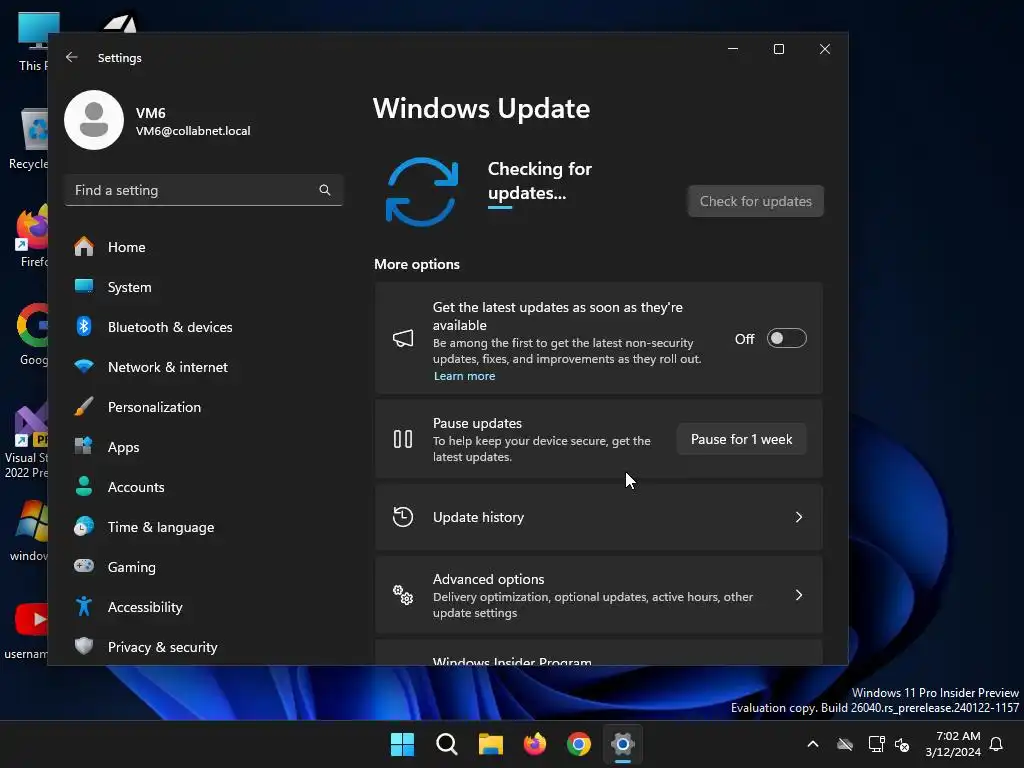Show hidden icons in system tray
Viewport: 1024px width, 768px height.
click(x=813, y=744)
